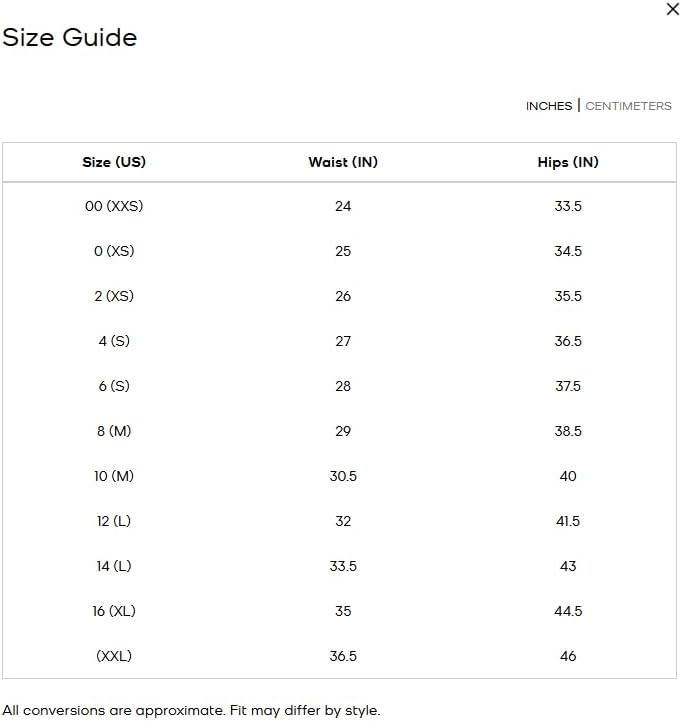Click the (XXL) size label
This screenshot has height=721, width=682.
(114, 657)
